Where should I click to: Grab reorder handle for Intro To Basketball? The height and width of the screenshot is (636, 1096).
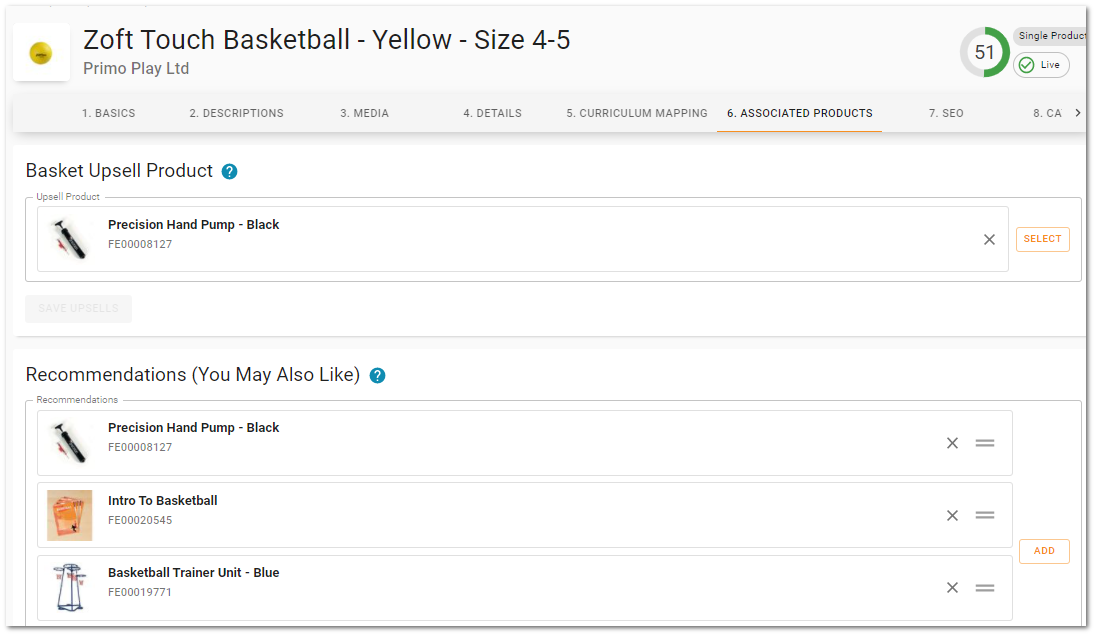pos(985,516)
